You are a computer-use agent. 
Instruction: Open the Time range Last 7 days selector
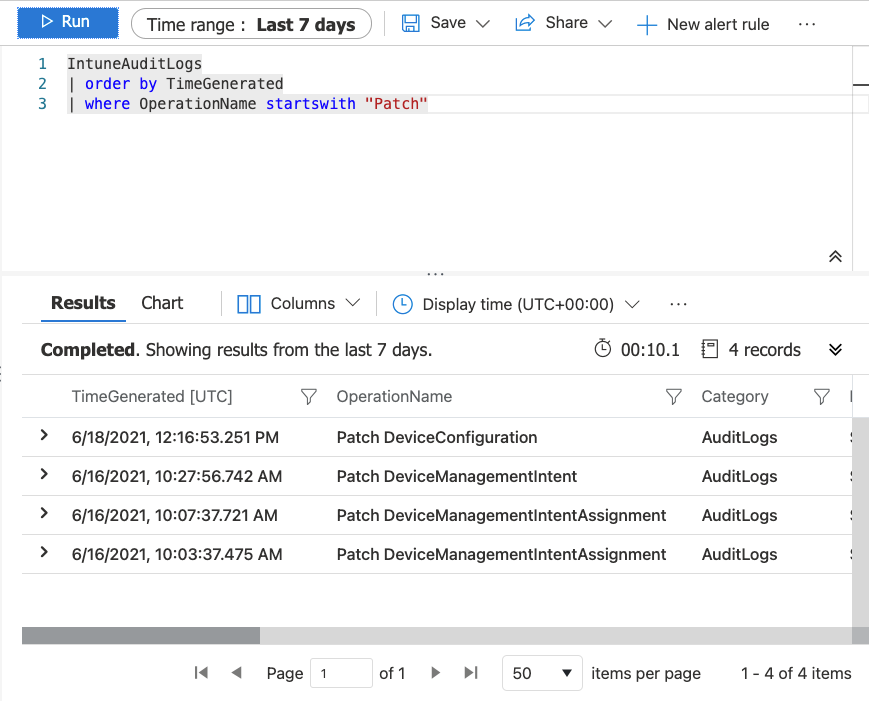251,25
